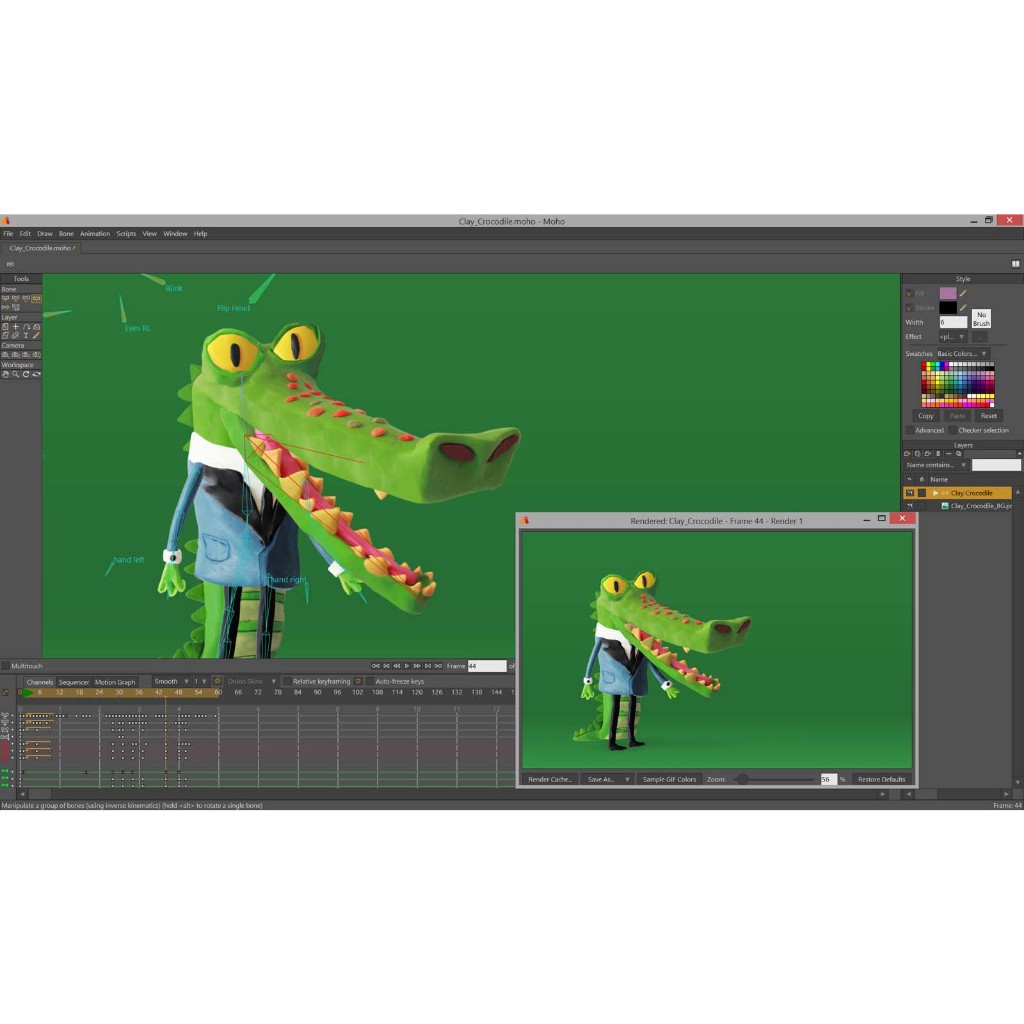Select the Pan Workspace hand tool
Screen dimensions: 1024x1024
pyautogui.click(x=5, y=374)
